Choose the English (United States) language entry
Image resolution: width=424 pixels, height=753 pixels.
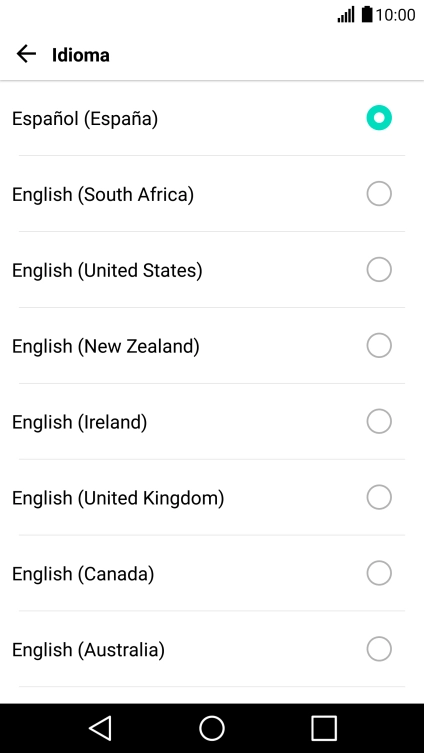(x=212, y=269)
